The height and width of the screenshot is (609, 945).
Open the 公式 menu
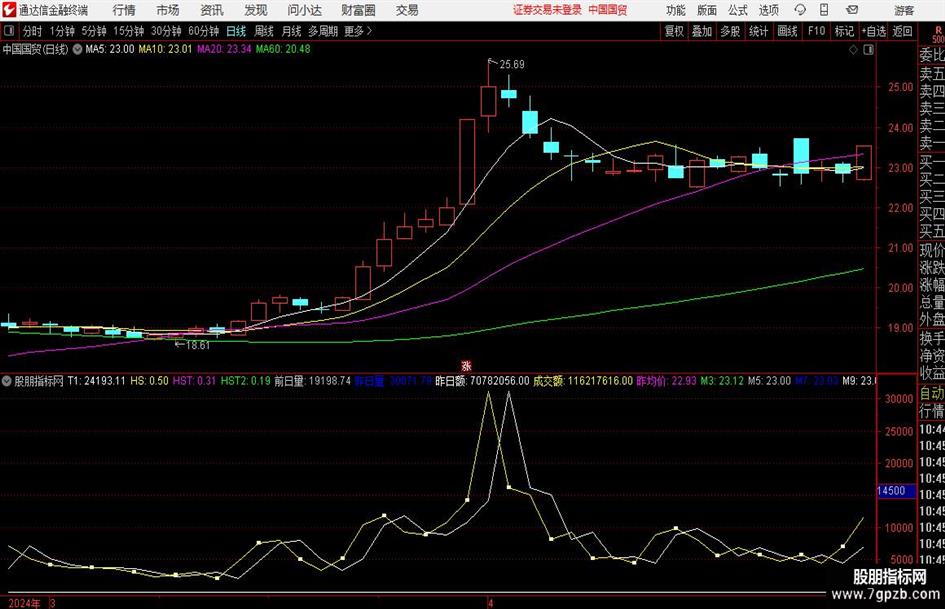coord(738,10)
